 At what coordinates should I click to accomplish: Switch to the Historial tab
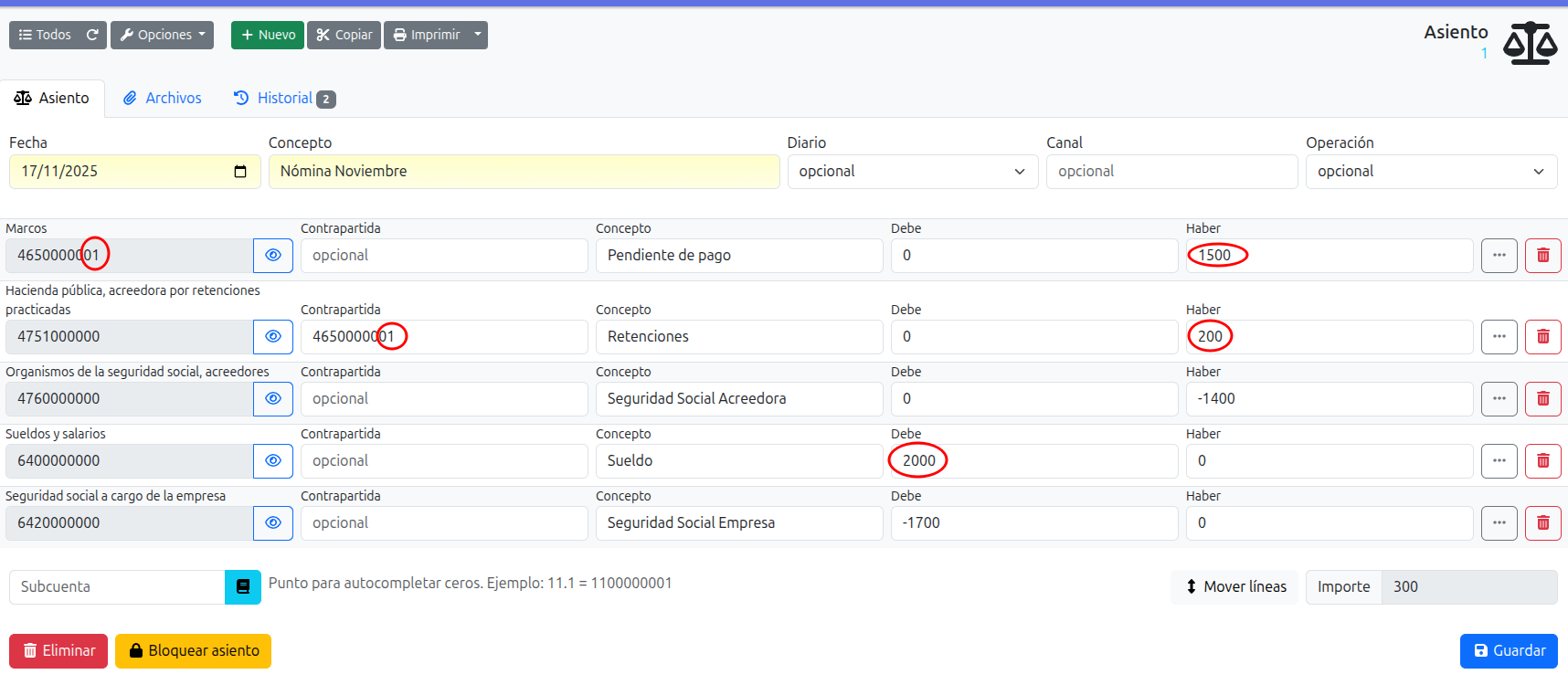(284, 99)
